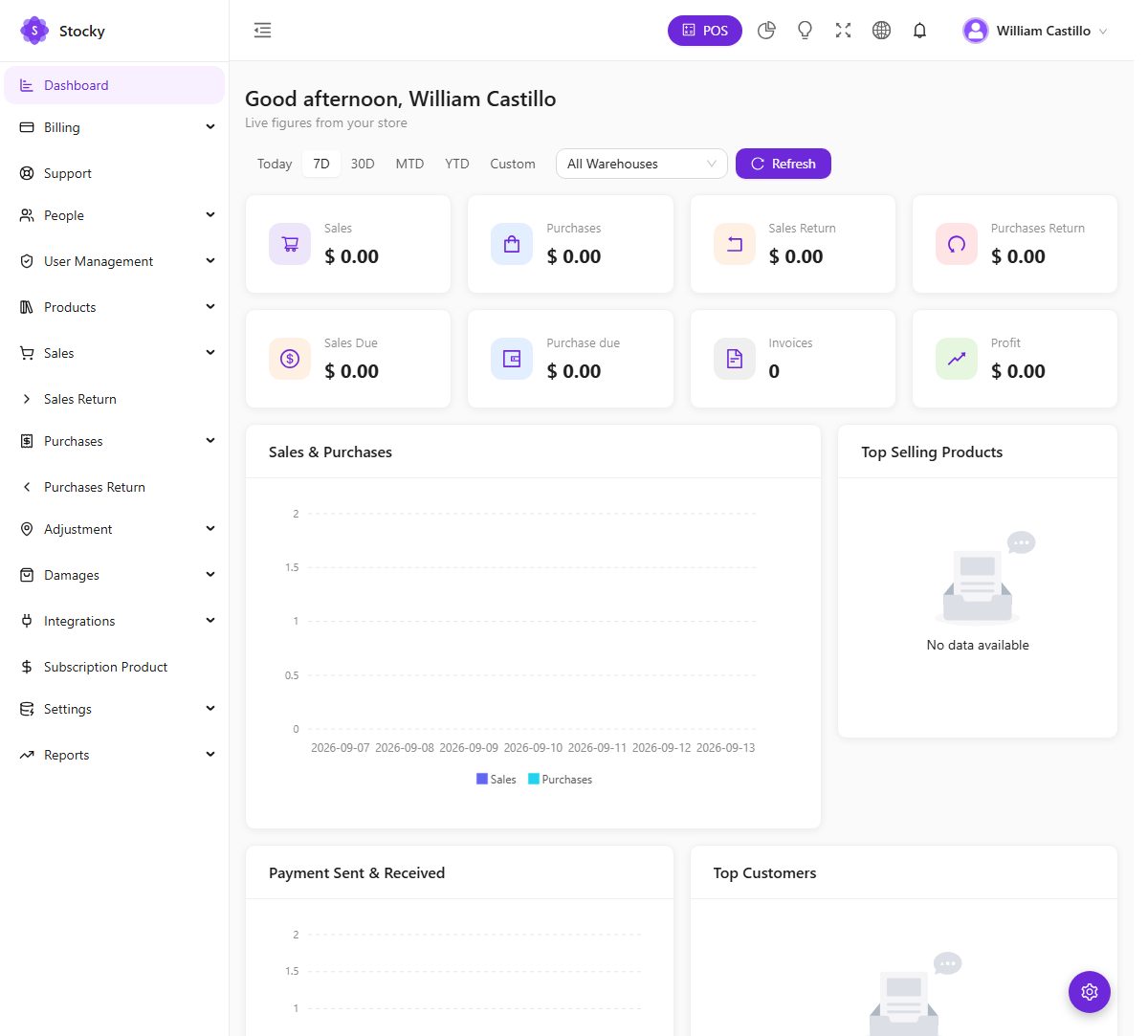Click the Damages box icon in the sidebar
The height and width of the screenshot is (1036, 1148).
[27, 575]
